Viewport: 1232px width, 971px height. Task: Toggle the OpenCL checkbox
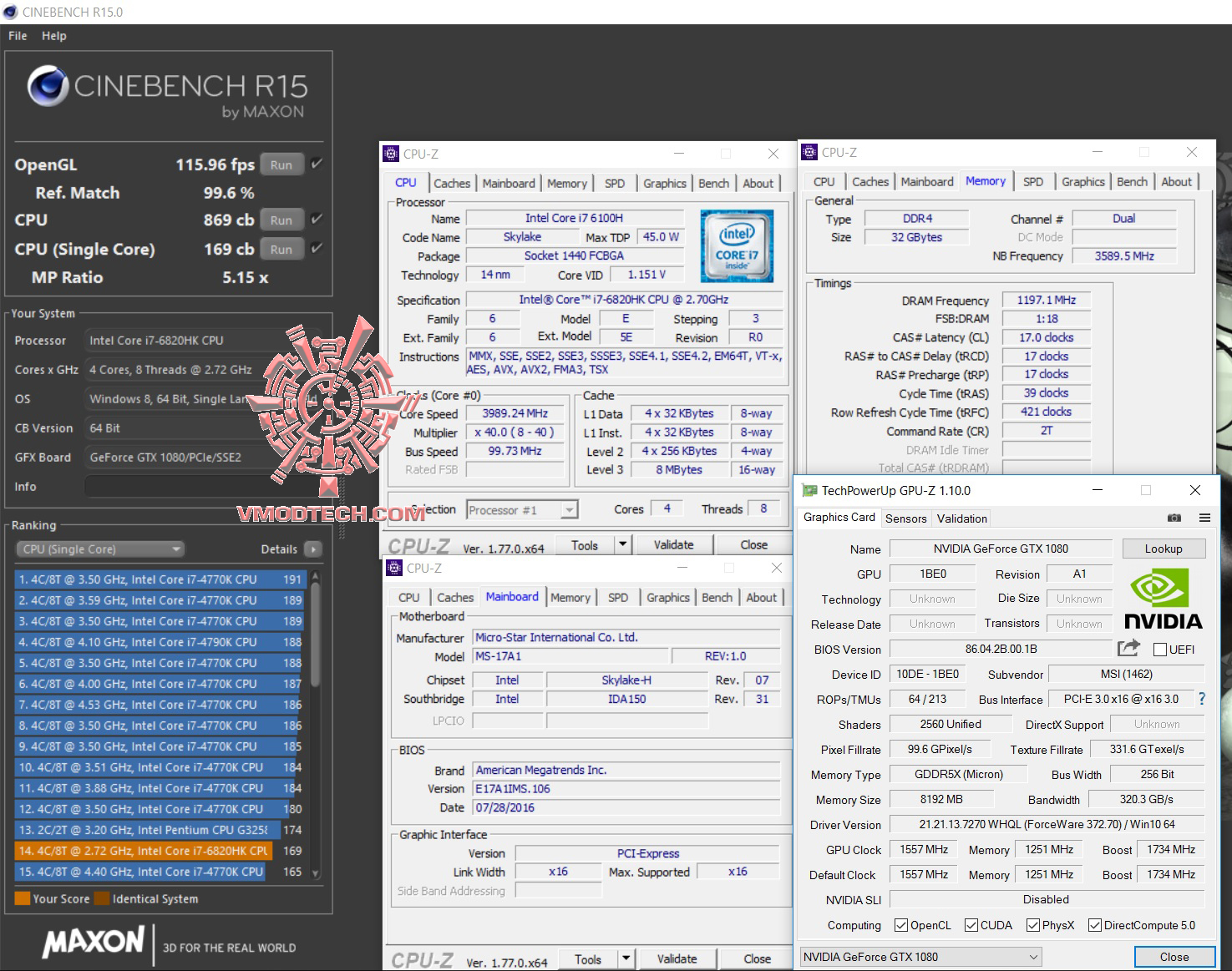tap(900, 925)
